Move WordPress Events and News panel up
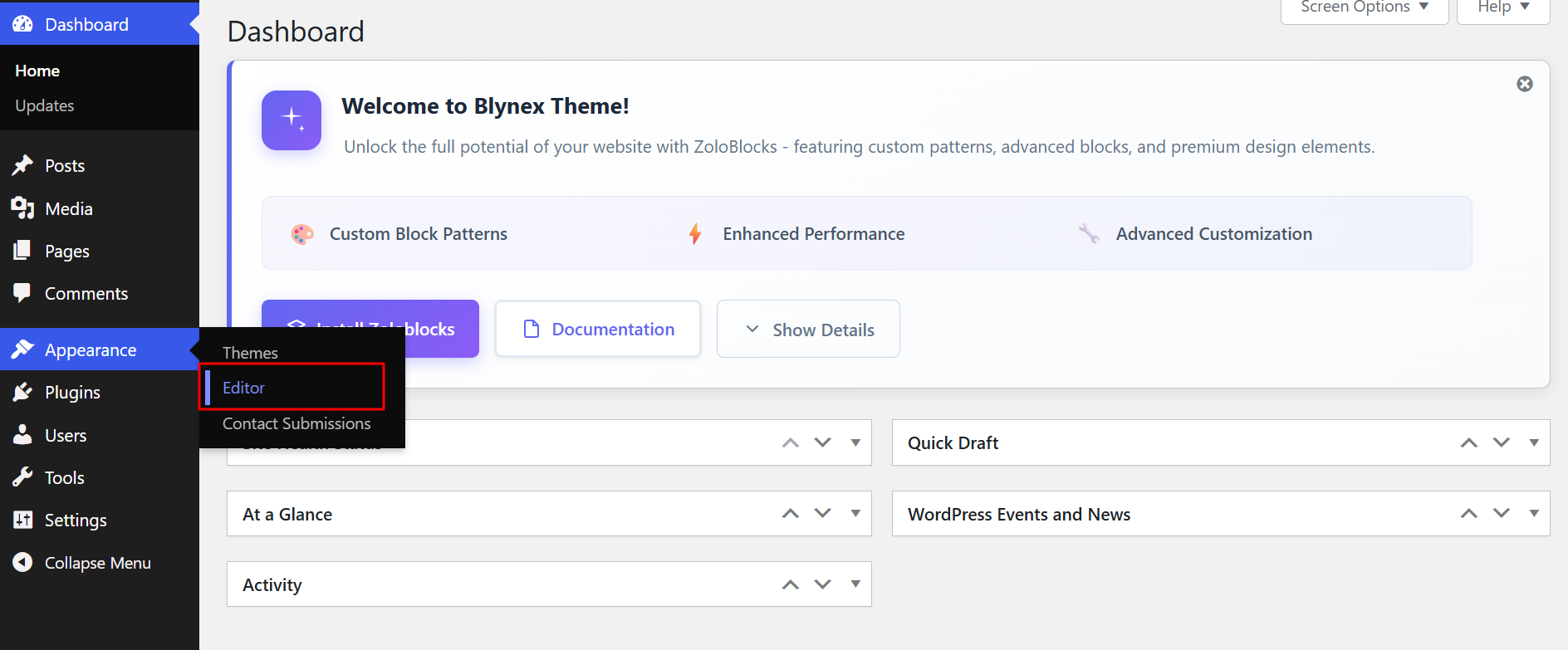Viewport: 1568px width, 650px height. (x=1469, y=514)
